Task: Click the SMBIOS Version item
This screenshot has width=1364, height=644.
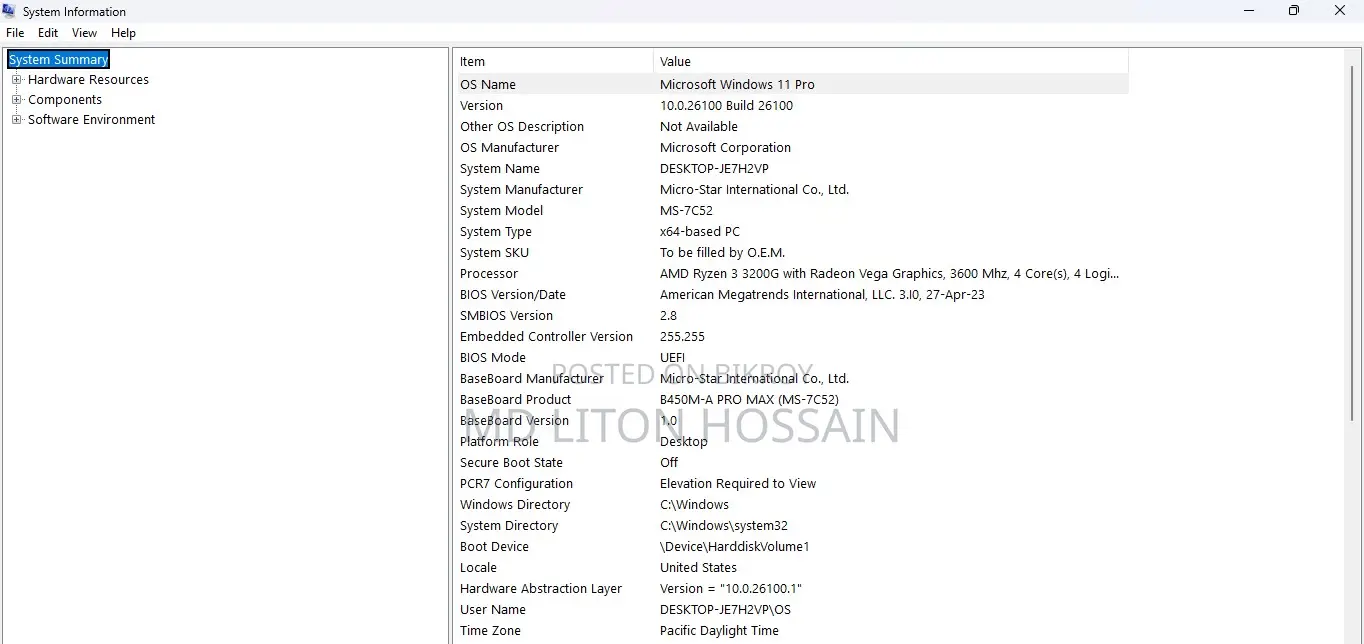Action: 506,316
